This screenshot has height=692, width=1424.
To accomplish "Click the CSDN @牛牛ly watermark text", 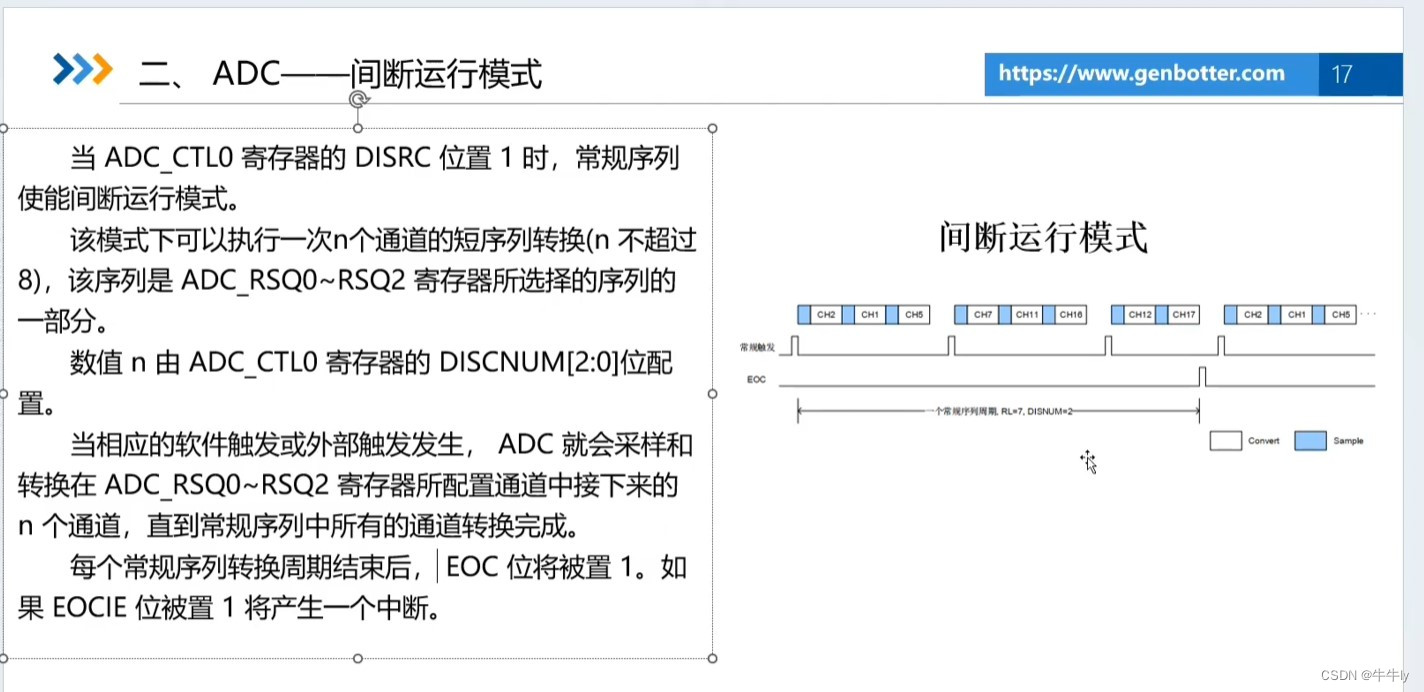I will tap(1364, 676).
